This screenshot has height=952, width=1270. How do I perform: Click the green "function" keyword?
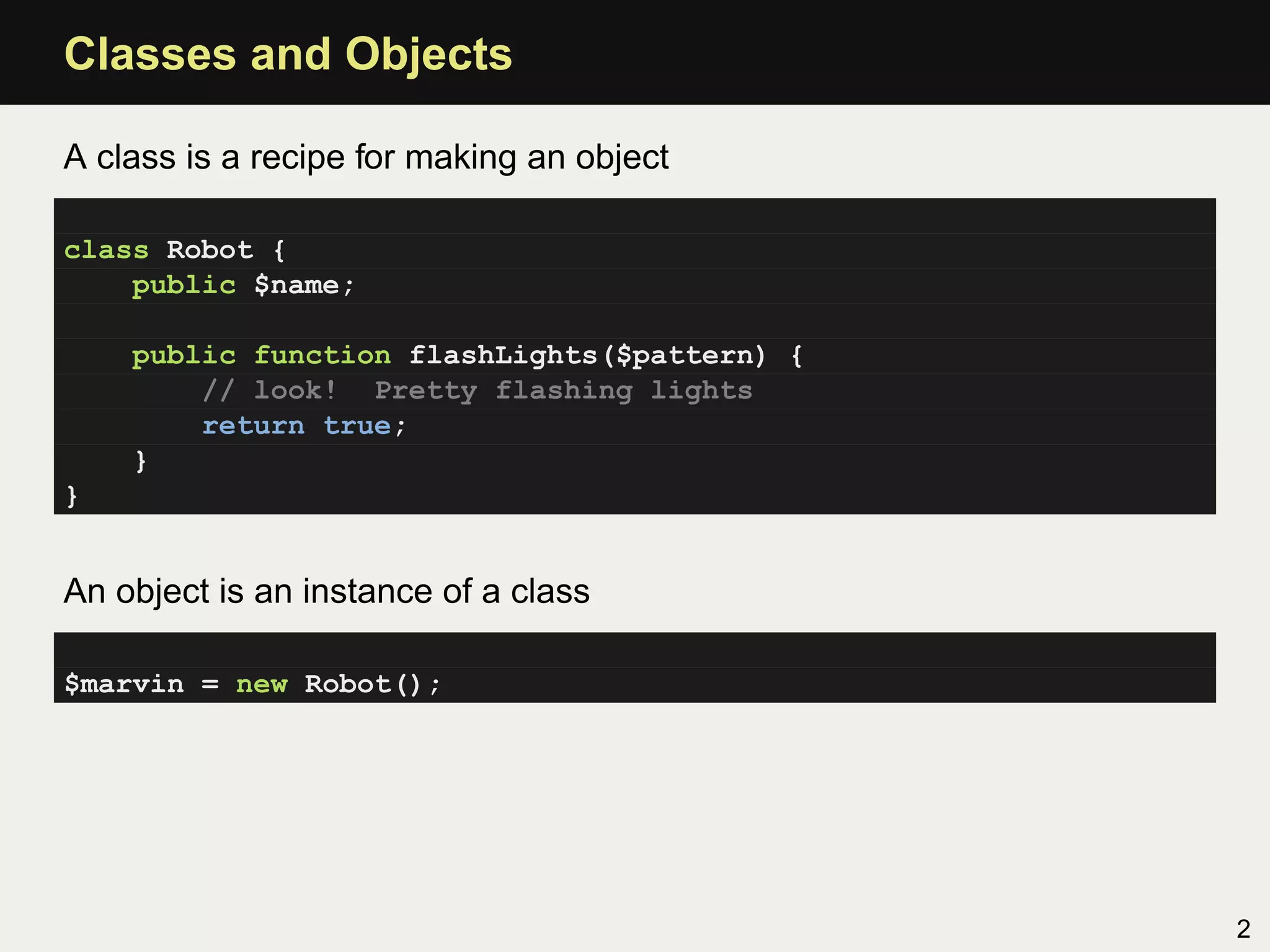(x=322, y=355)
